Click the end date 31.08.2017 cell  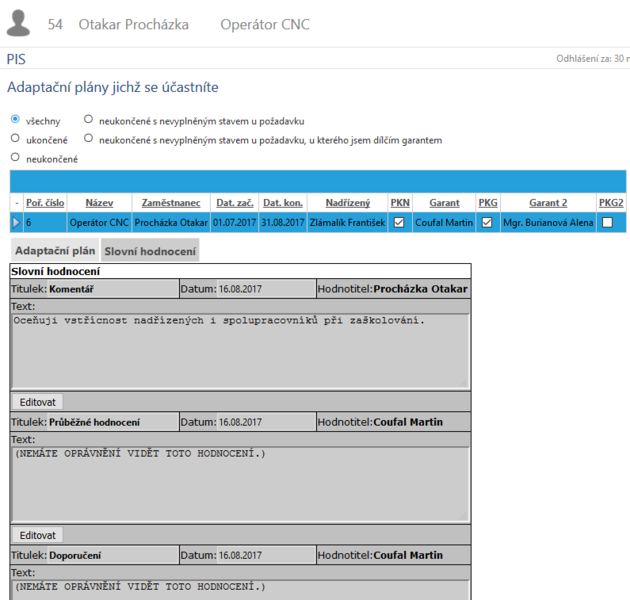(283, 223)
